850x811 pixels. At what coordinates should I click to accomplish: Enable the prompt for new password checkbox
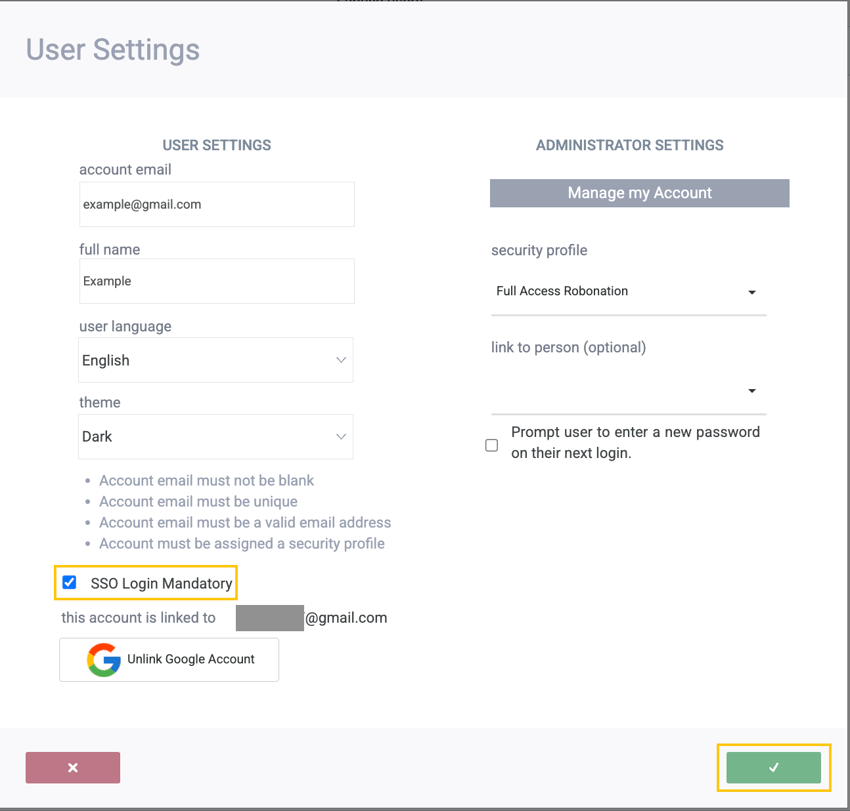click(x=492, y=445)
